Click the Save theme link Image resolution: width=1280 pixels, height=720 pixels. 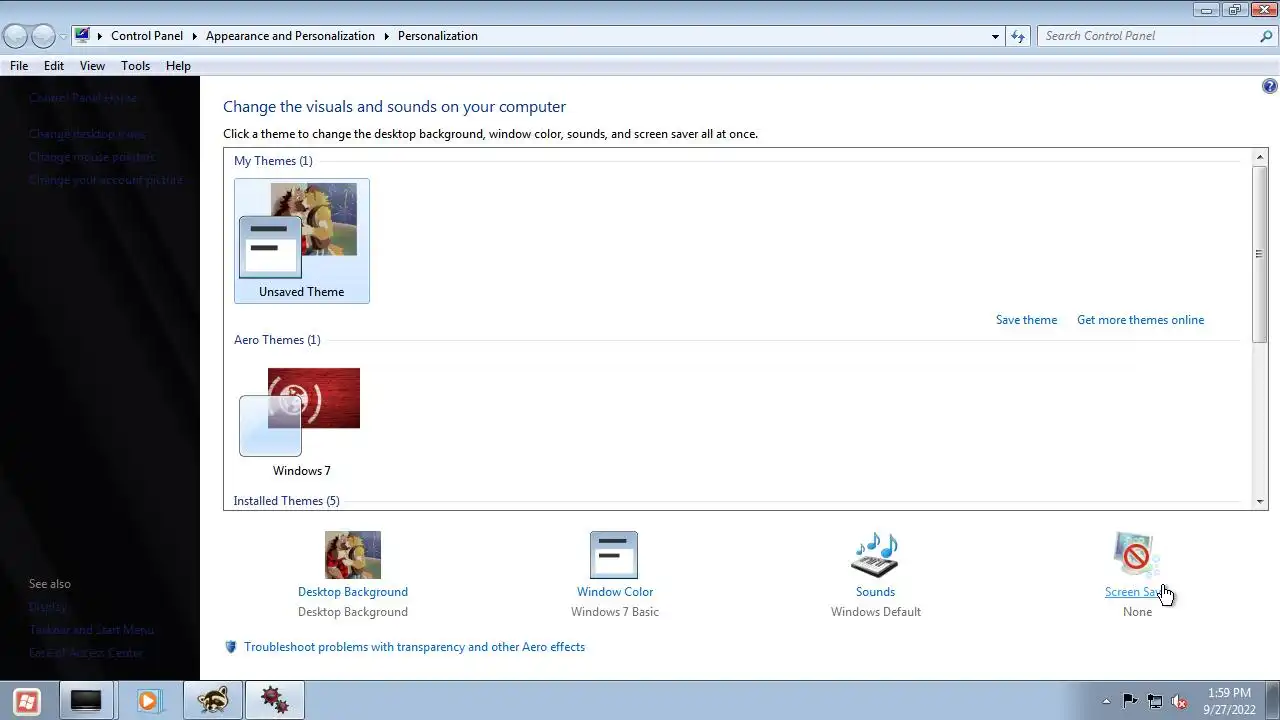point(1026,320)
